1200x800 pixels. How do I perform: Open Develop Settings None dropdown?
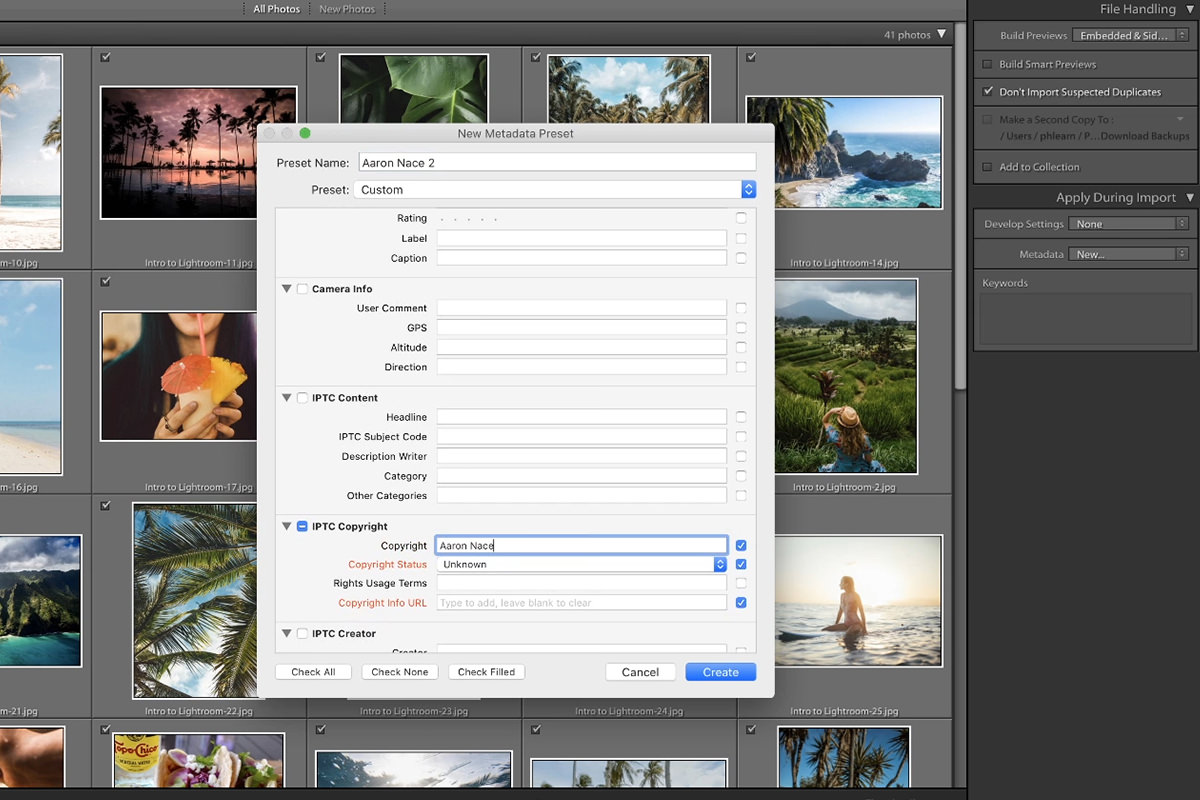(x=1128, y=224)
